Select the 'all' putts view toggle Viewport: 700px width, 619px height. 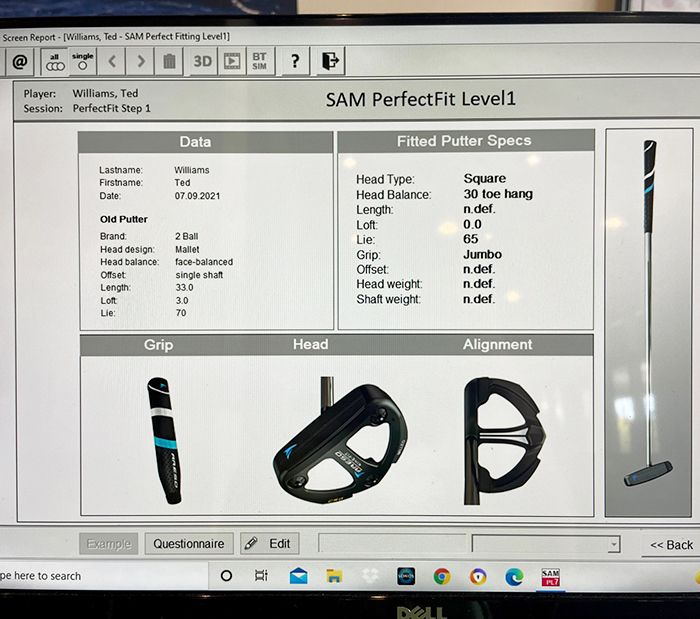[55, 62]
